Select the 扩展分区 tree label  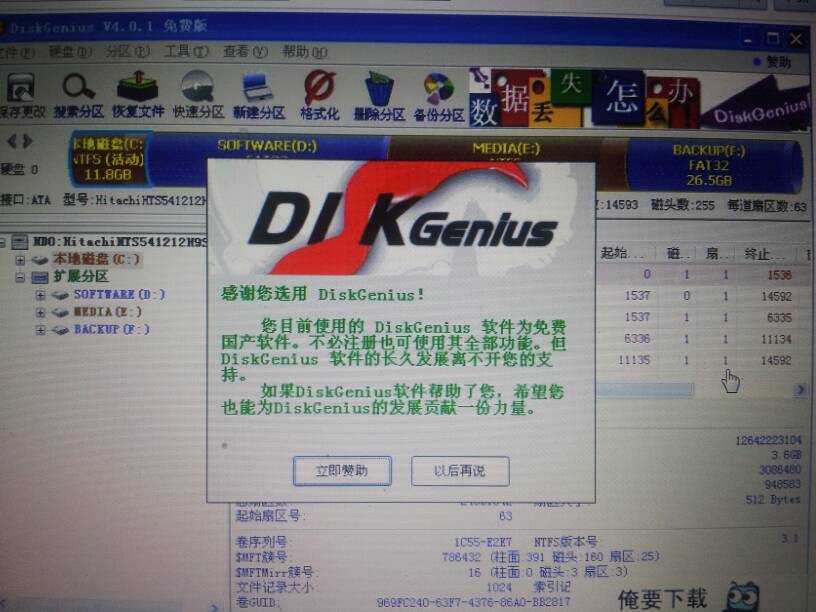(x=81, y=276)
